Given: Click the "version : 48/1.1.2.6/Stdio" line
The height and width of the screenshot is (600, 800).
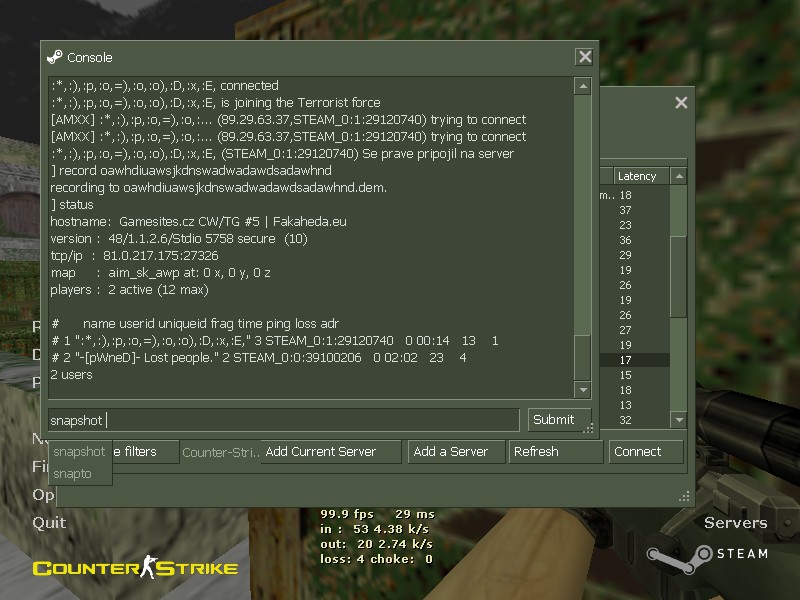Looking at the screenshot, I should tap(179, 239).
